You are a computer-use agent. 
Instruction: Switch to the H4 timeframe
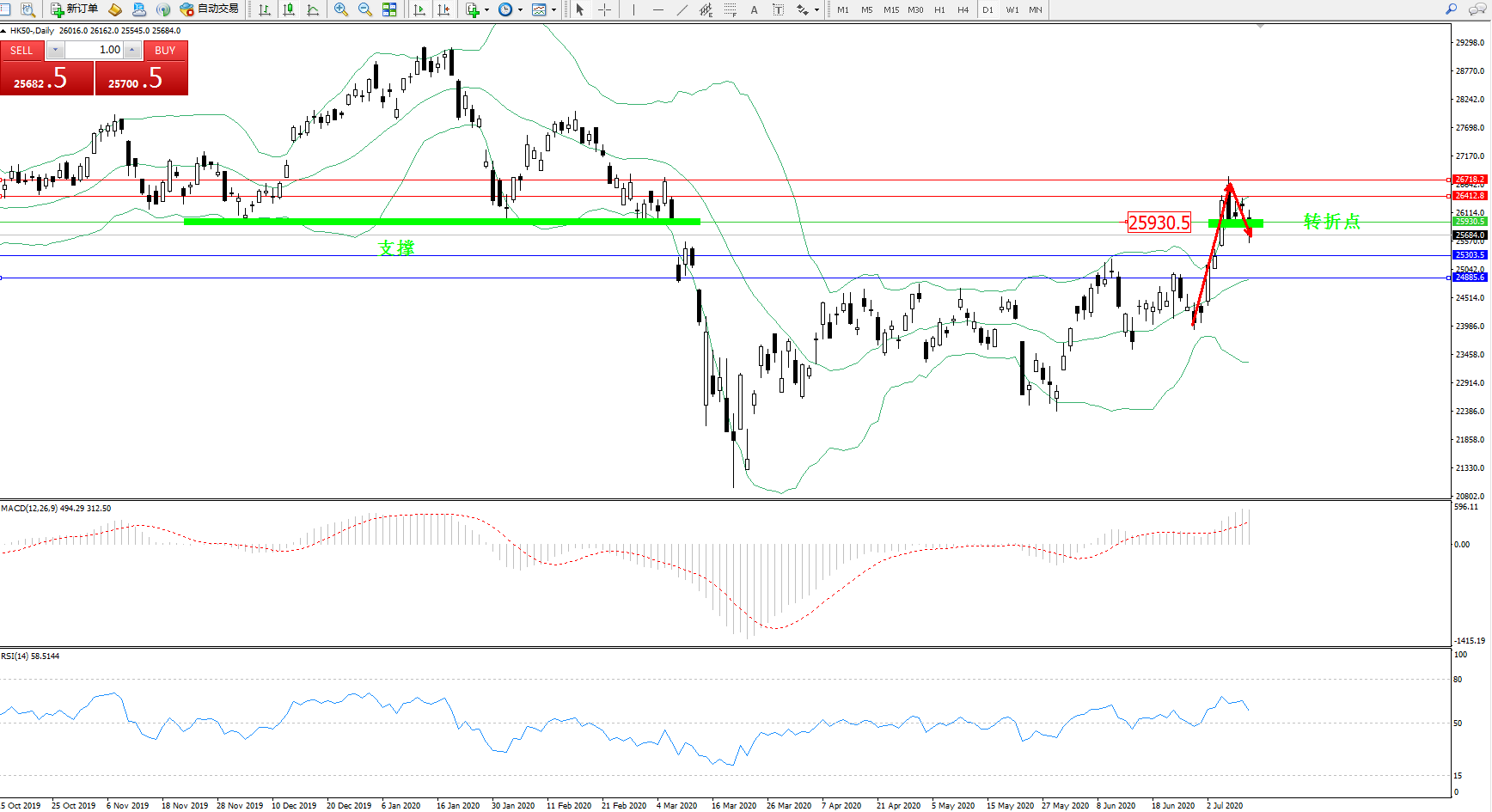(x=963, y=9)
